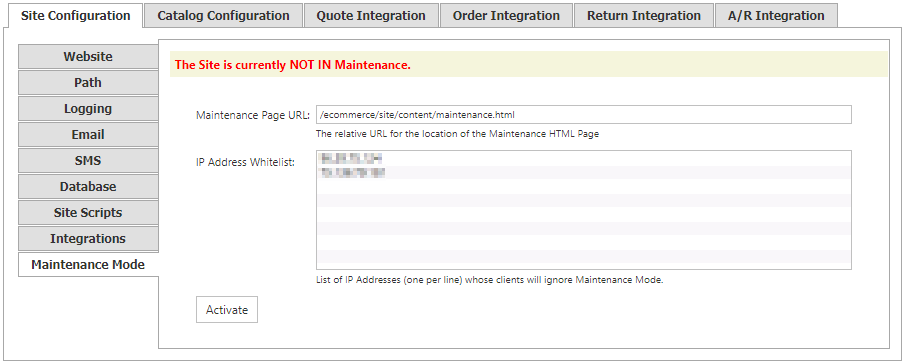Select the Site Configuration tab
The image size is (902, 361).
75,16
